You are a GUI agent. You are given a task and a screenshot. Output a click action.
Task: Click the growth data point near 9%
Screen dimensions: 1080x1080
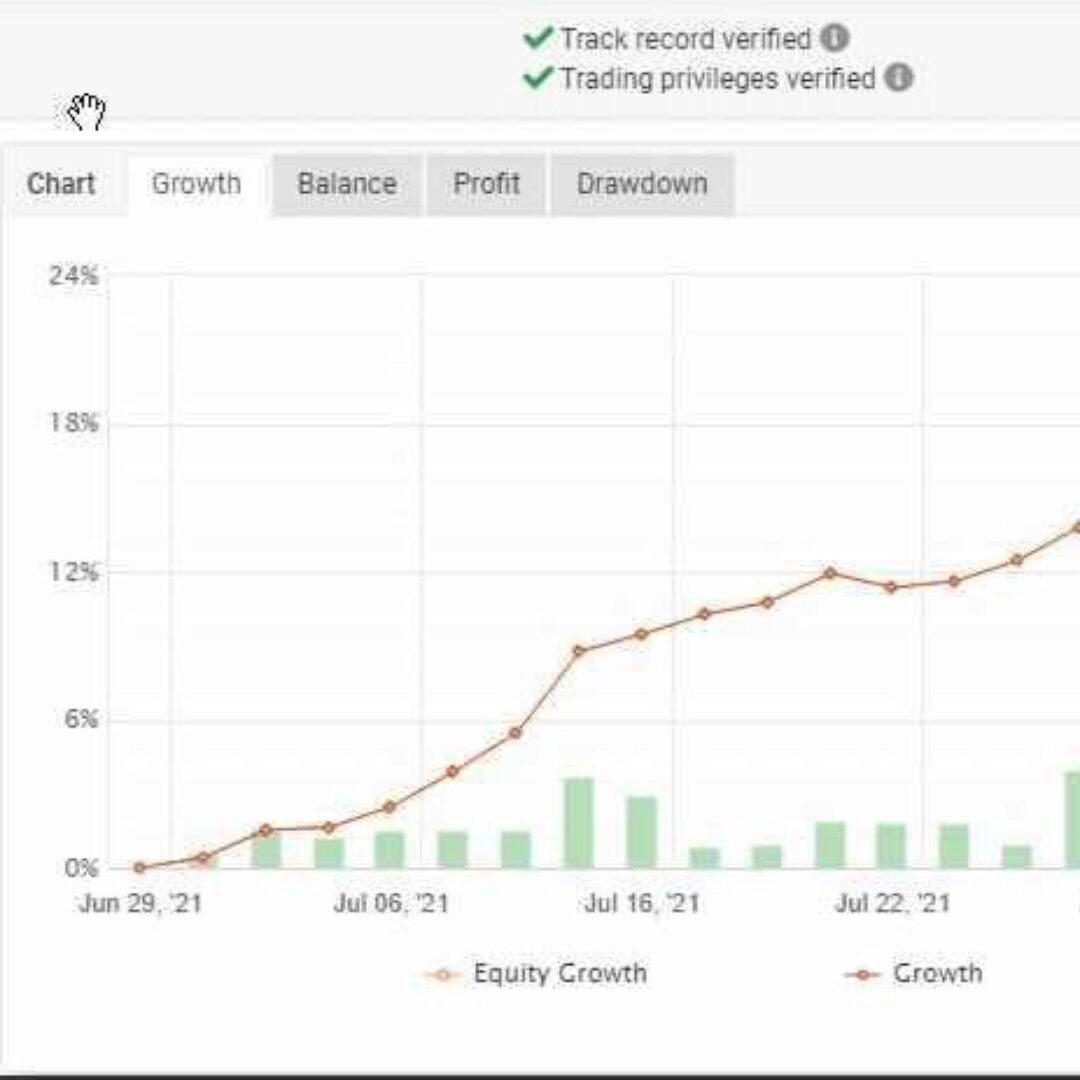point(578,651)
